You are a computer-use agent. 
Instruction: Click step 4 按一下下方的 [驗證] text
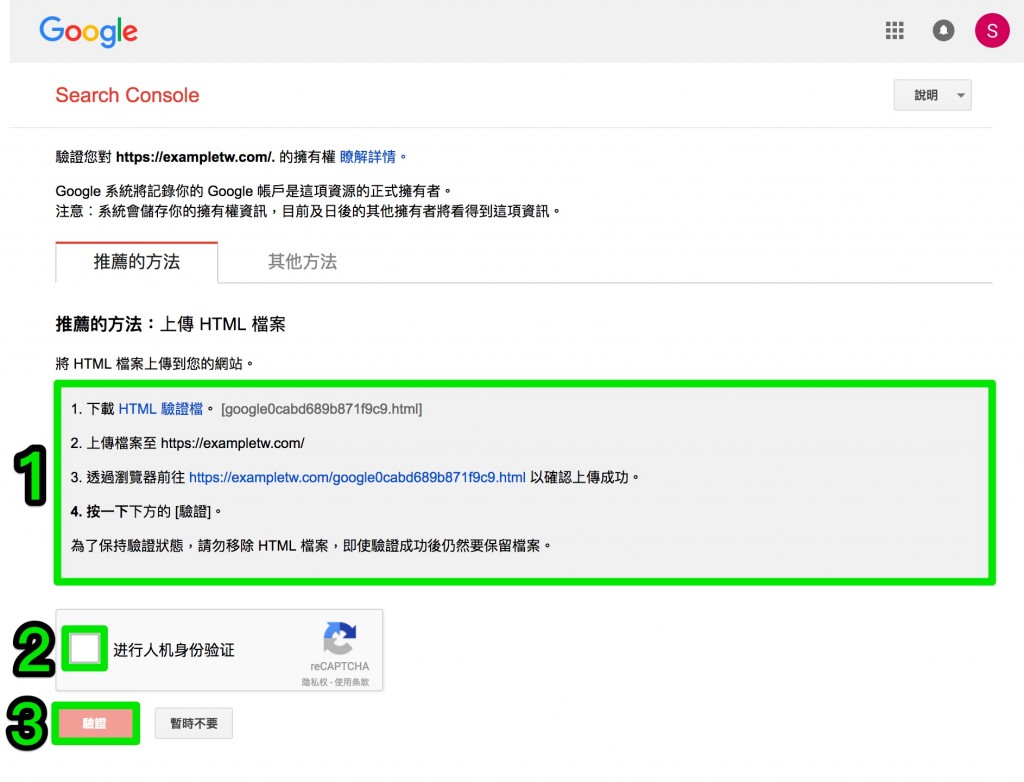coord(146,512)
